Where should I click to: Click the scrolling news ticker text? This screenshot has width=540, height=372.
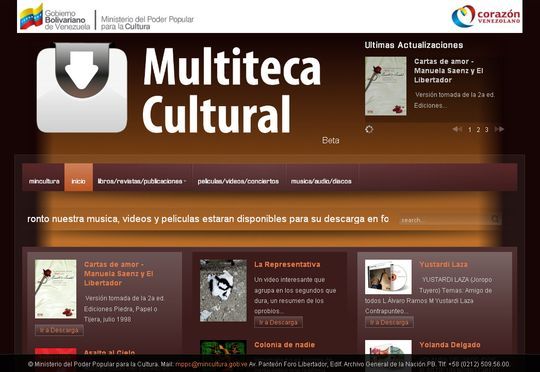208,219
